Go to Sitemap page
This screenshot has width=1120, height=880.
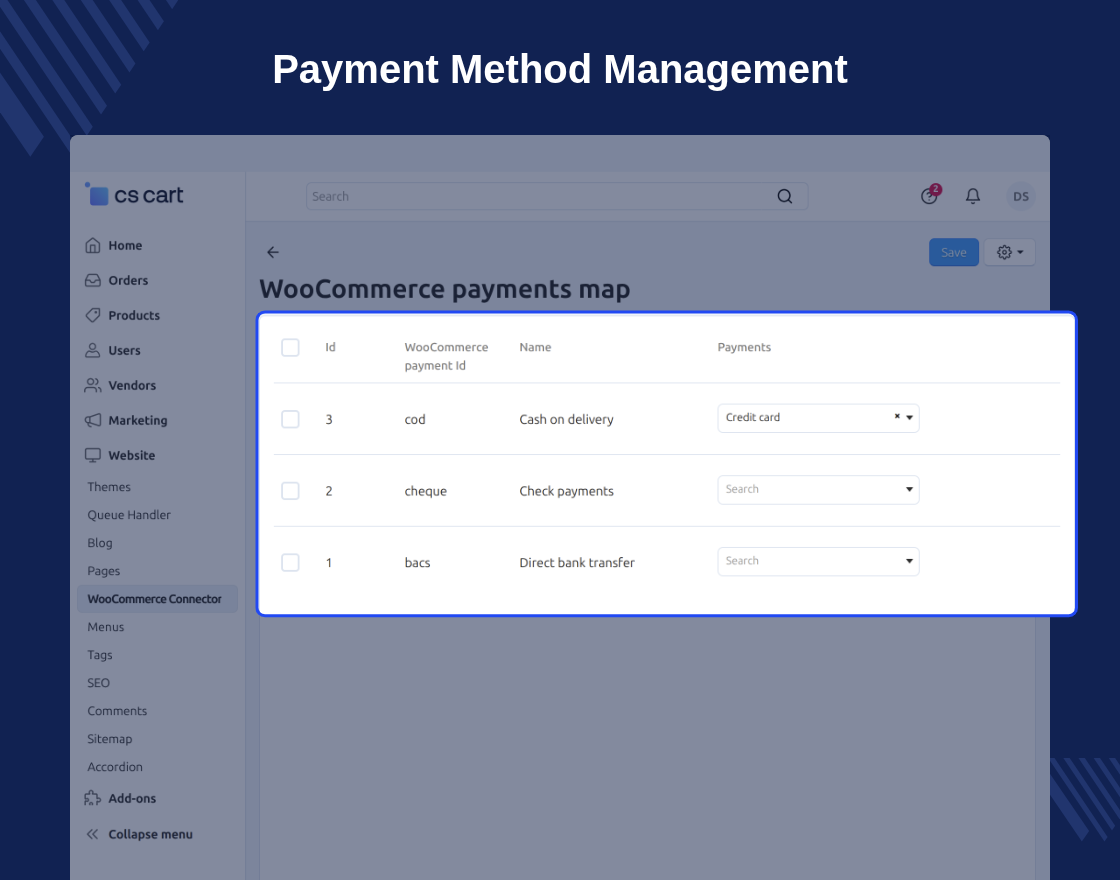(x=109, y=739)
